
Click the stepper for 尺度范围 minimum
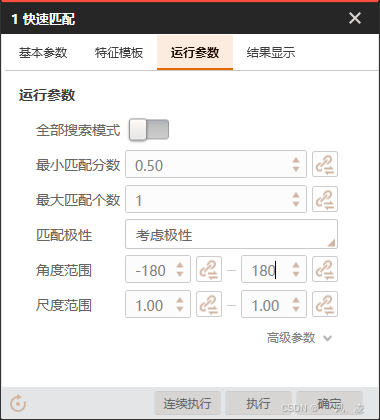[x=180, y=304]
